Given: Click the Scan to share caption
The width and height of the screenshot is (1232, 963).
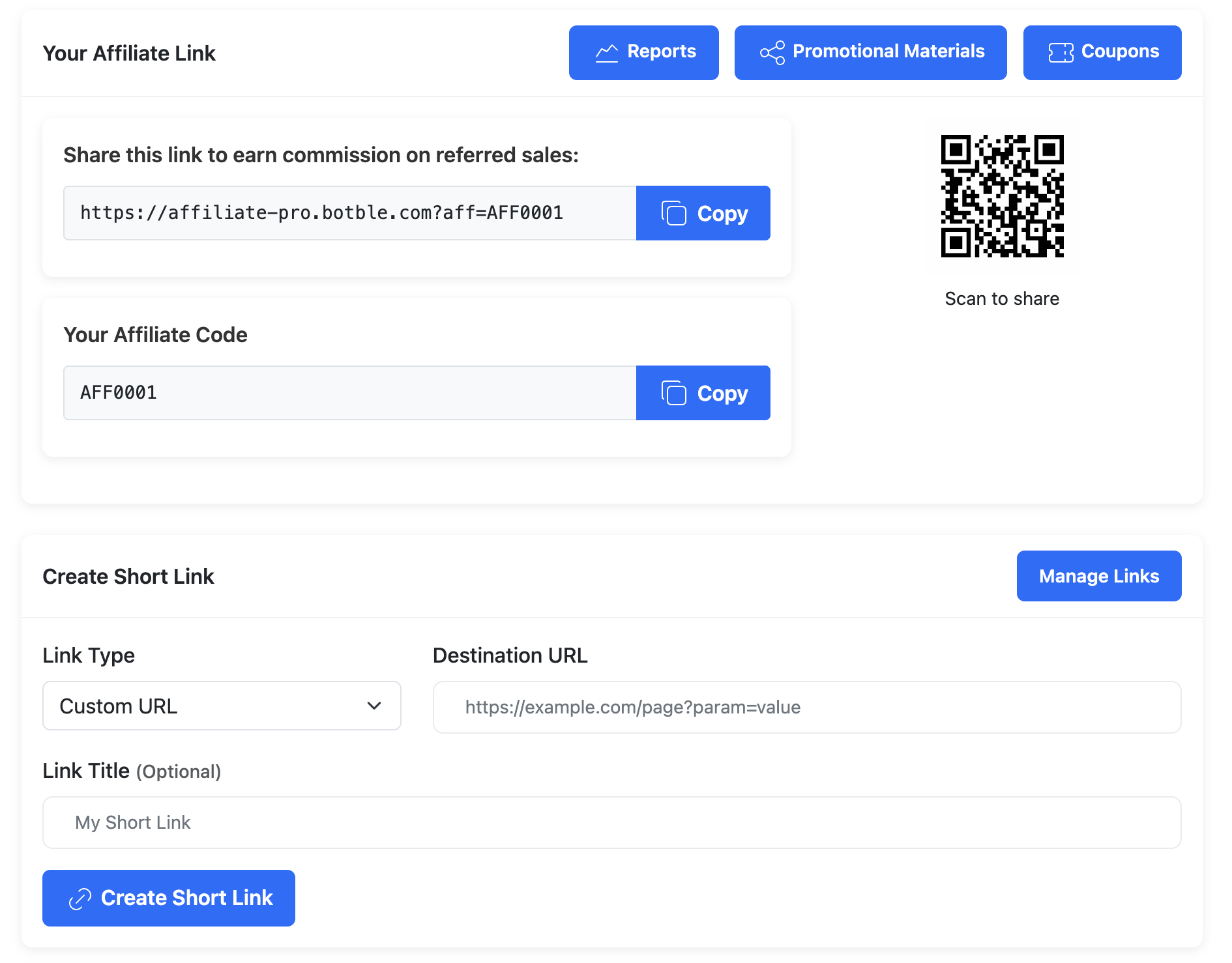Looking at the screenshot, I should pos(1002,298).
